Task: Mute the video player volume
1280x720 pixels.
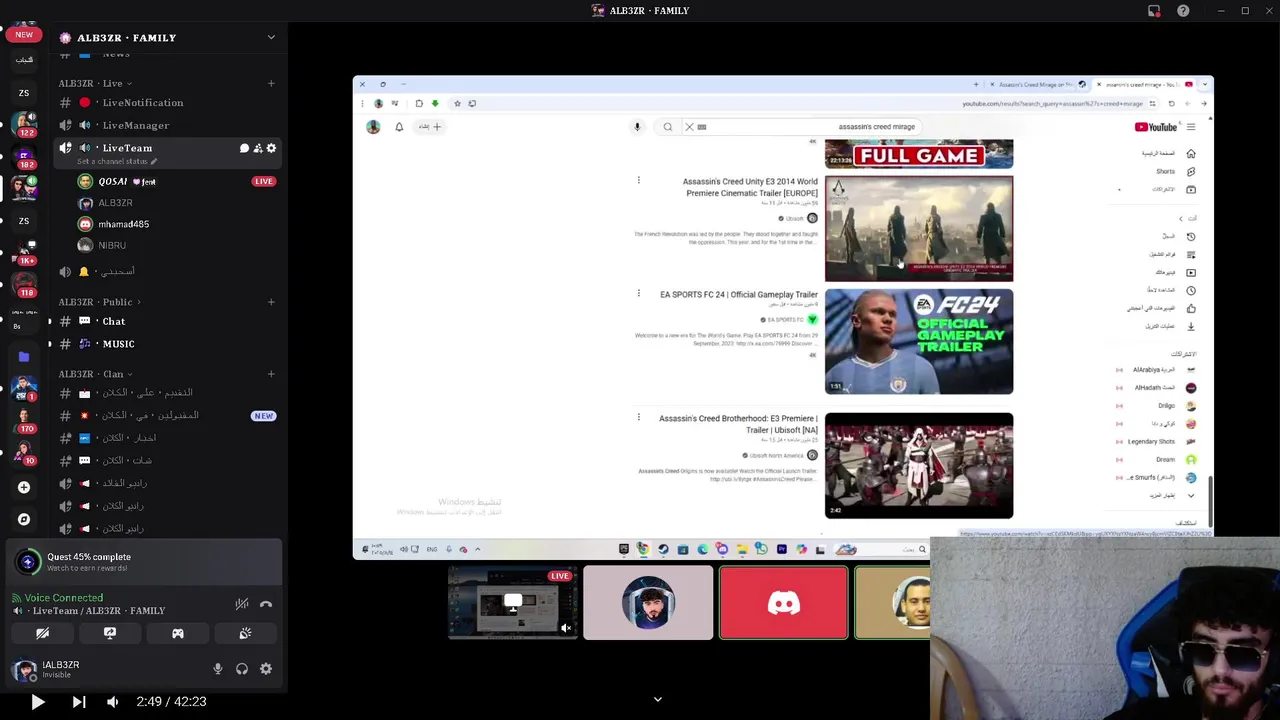Action: click(x=113, y=702)
